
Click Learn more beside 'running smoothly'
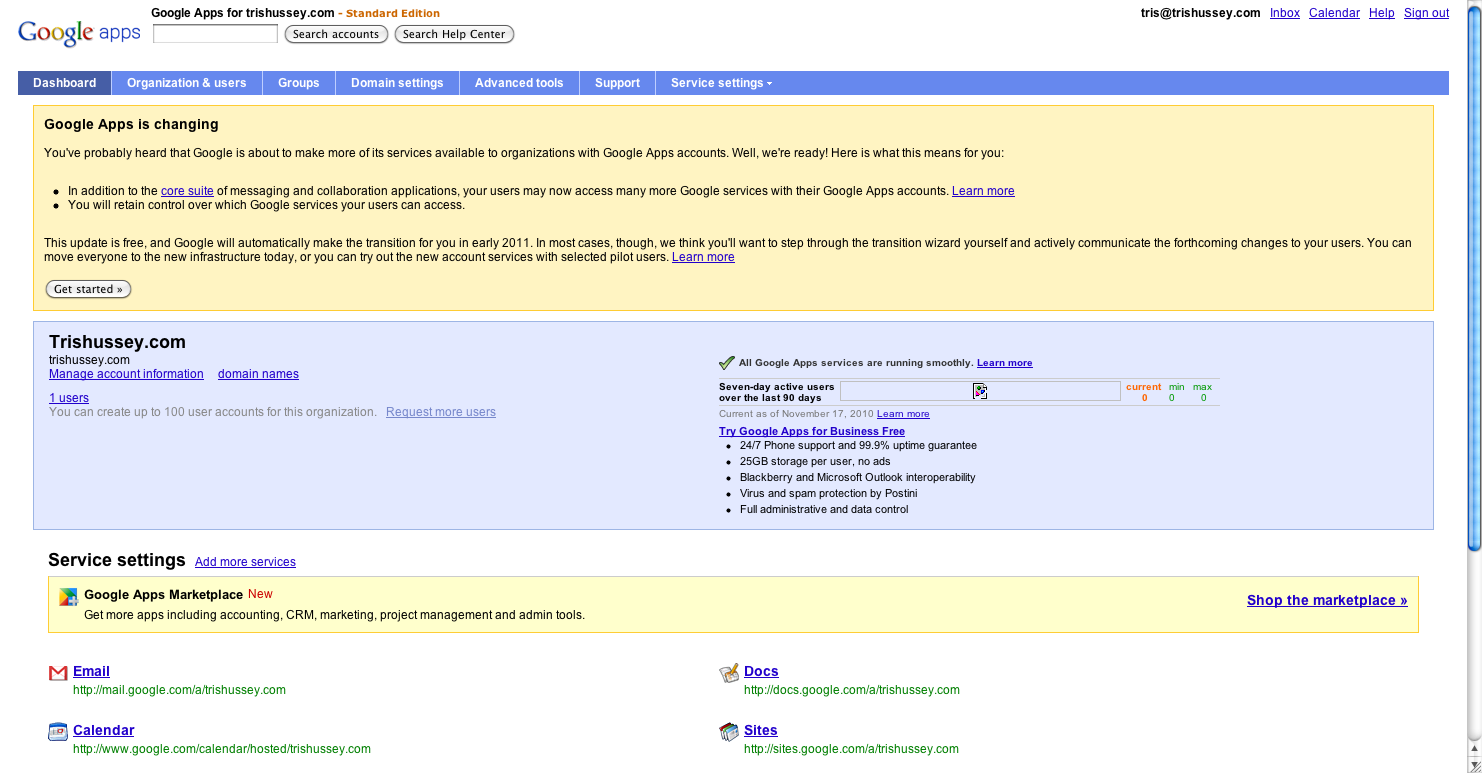click(1004, 363)
